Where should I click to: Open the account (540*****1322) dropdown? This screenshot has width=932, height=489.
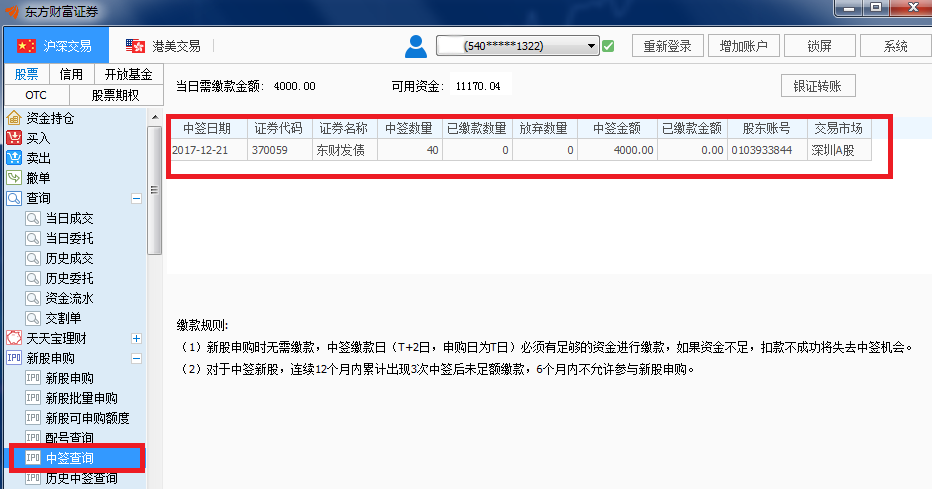click(x=517, y=46)
